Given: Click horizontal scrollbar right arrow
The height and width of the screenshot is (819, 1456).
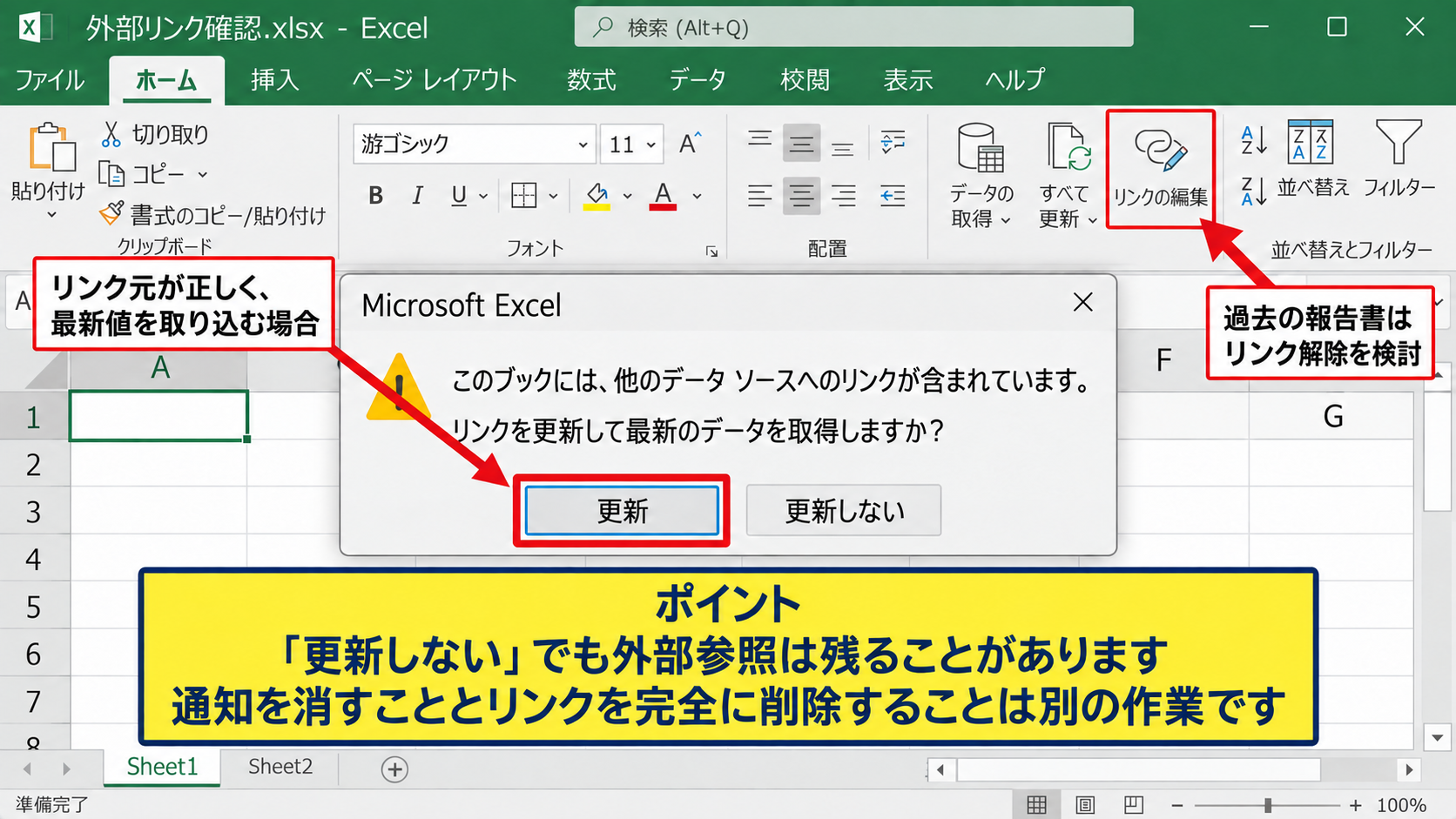Looking at the screenshot, I should [x=1409, y=769].
